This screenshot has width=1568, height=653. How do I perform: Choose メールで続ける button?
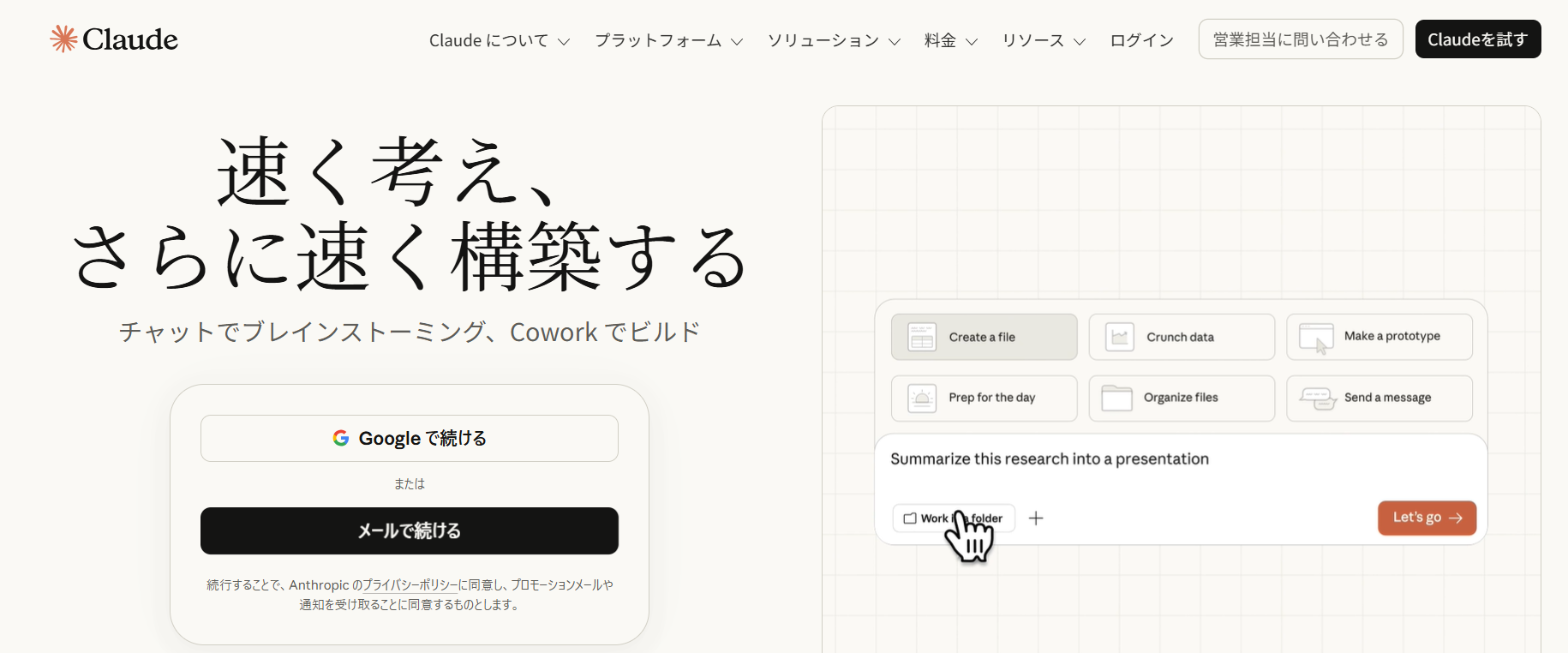point(410,530)
